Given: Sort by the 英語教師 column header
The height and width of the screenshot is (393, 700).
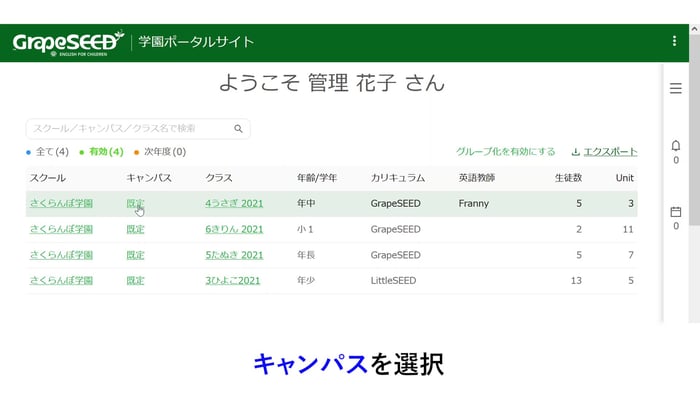Looking at the screenshot, I should 476,178.
